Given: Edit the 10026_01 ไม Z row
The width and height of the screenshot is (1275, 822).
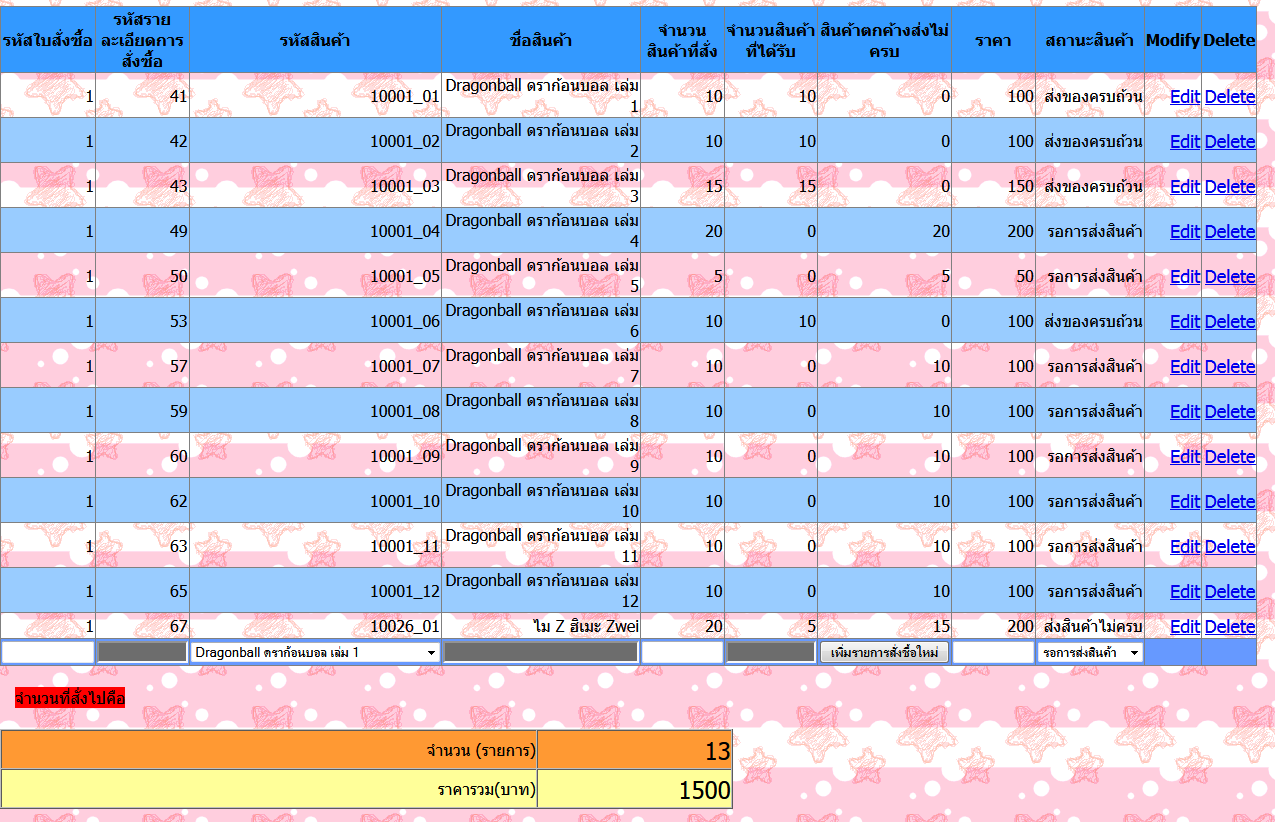Looking at the screenshot, I should point(1185,627).
